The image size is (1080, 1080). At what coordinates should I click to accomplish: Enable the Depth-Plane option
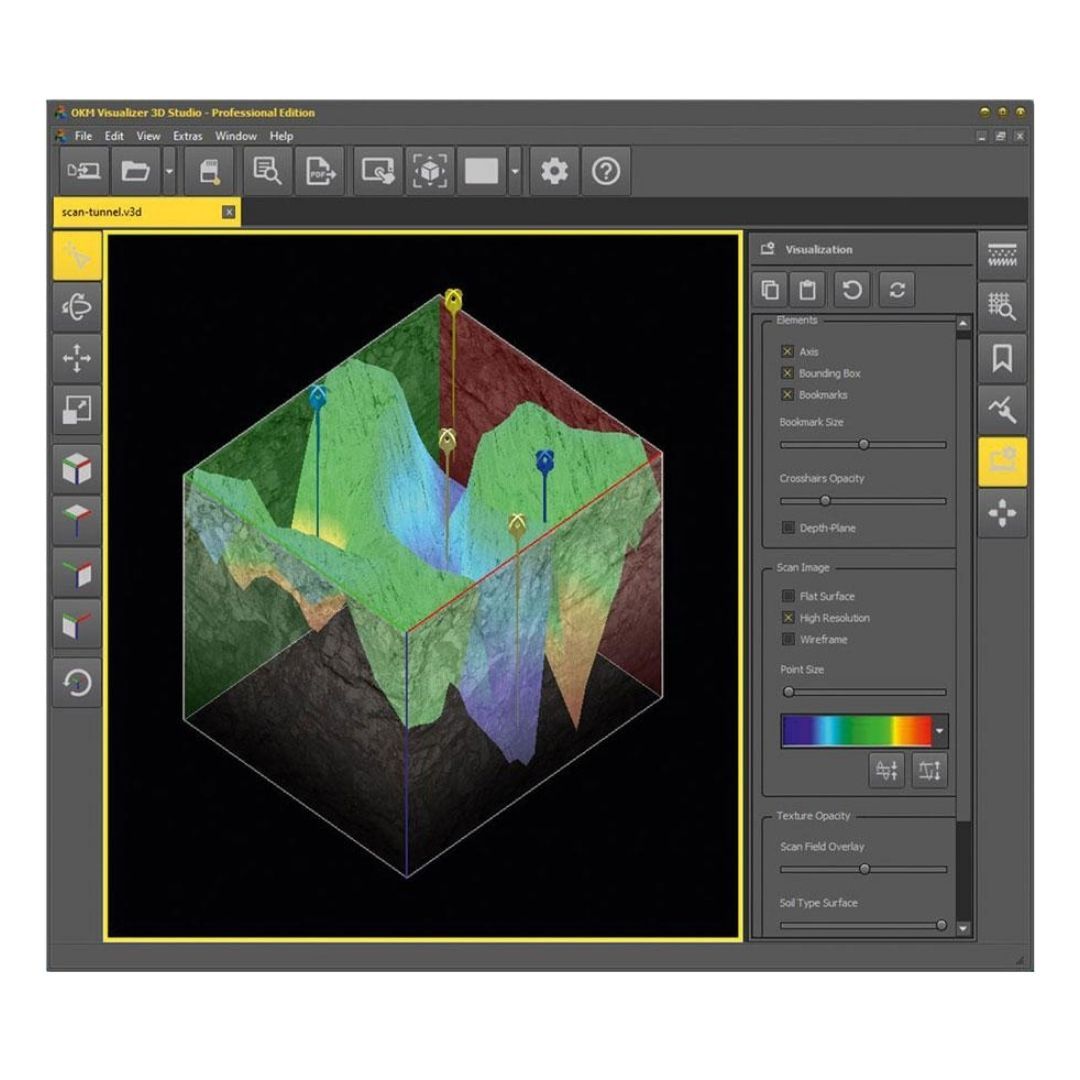(789, 527)
